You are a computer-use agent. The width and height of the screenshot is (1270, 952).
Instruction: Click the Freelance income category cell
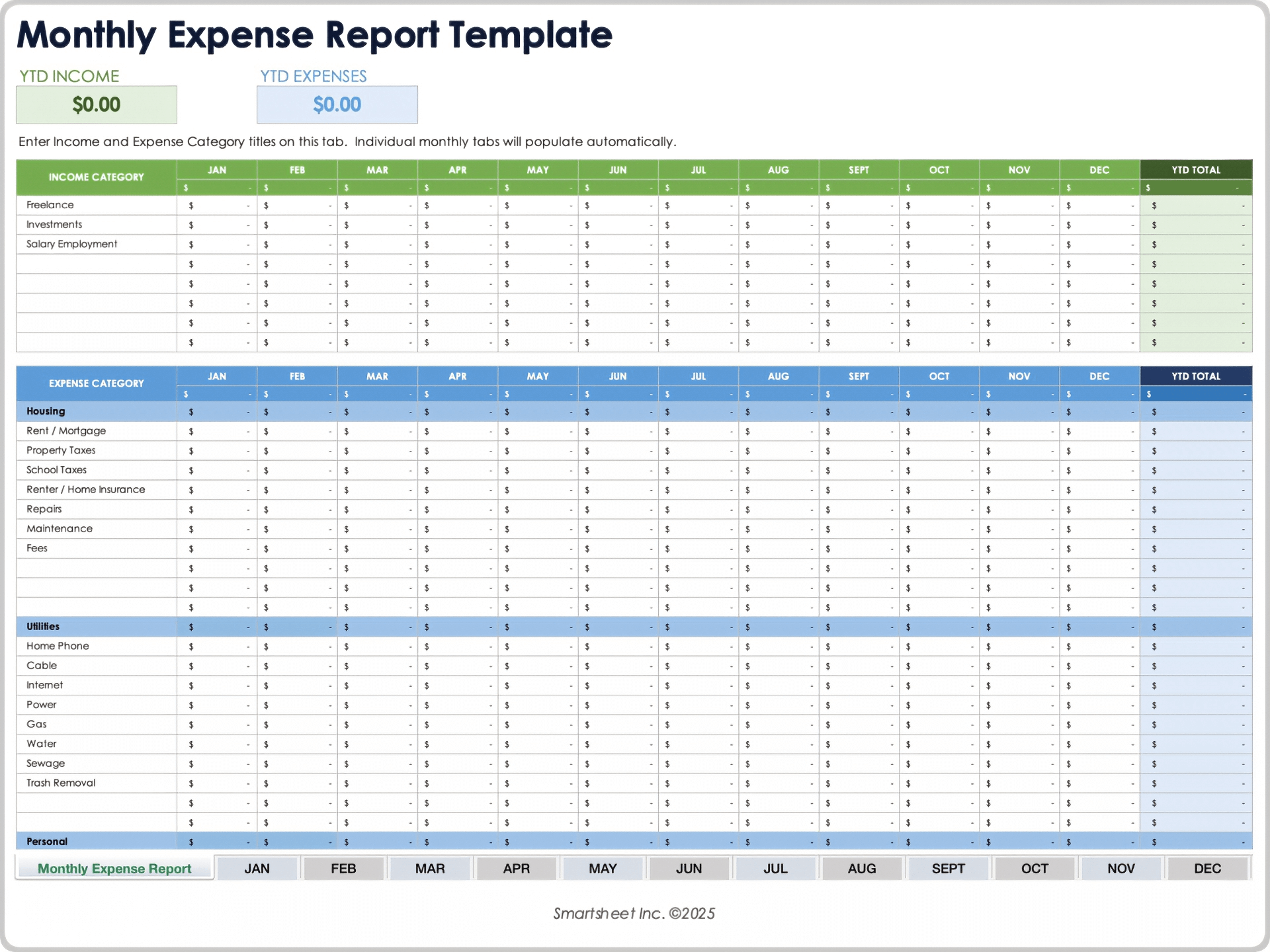[97, 204]
